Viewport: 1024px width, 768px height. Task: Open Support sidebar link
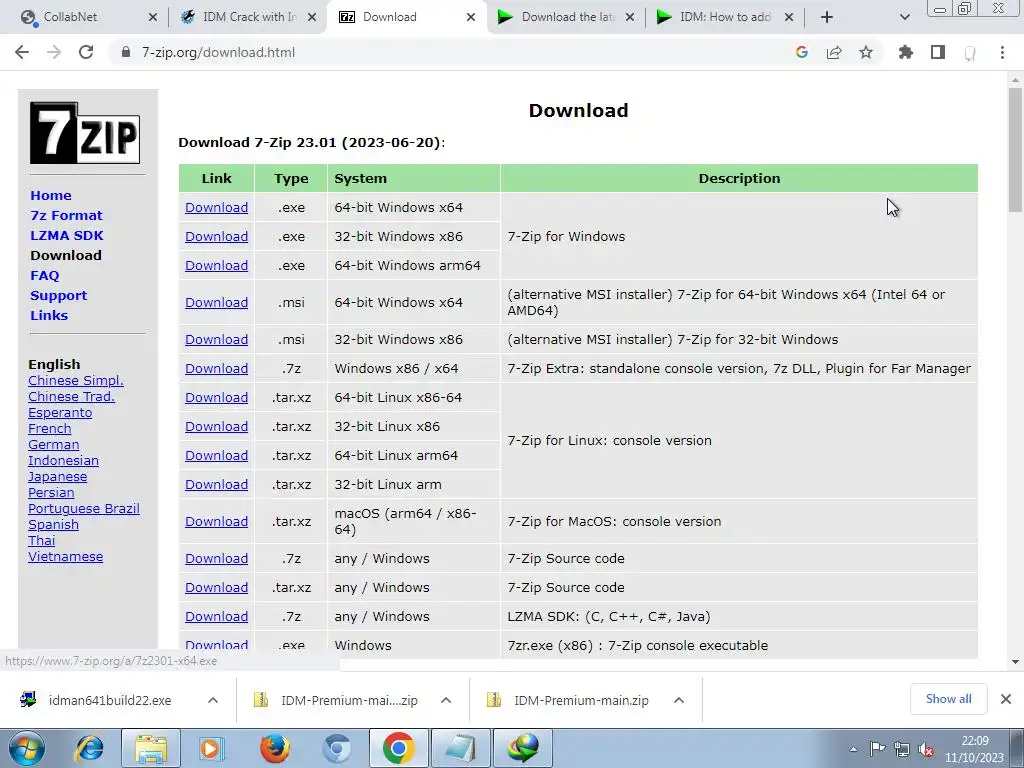[x=58, y=295]
